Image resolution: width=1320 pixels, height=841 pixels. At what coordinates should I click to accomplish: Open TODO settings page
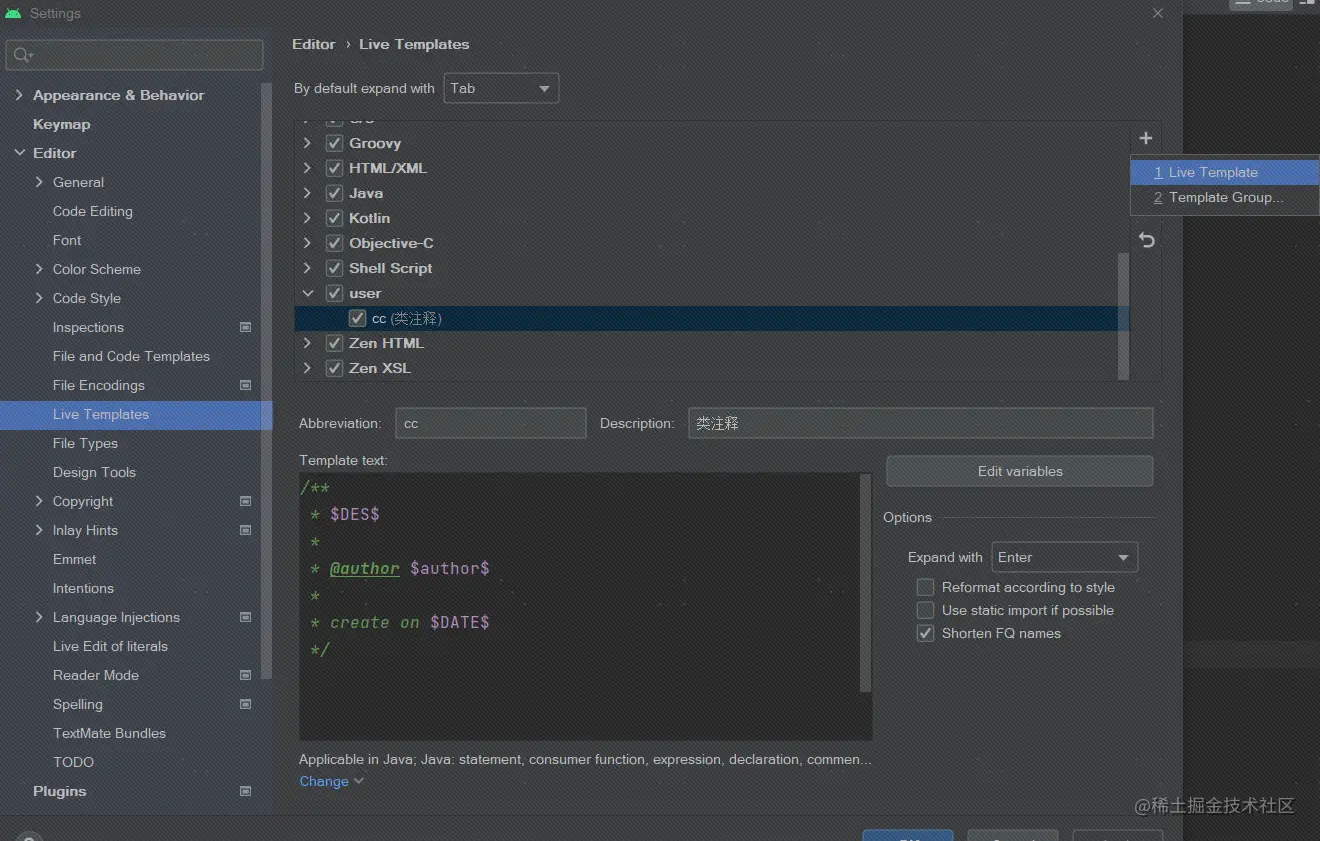(73, 762)
